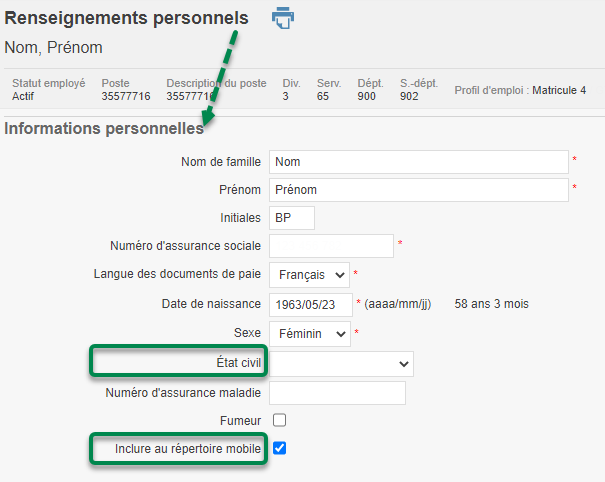Open the Langue des documents de paie dropdown
The image size is (605, 482).
tap(309, 274)
